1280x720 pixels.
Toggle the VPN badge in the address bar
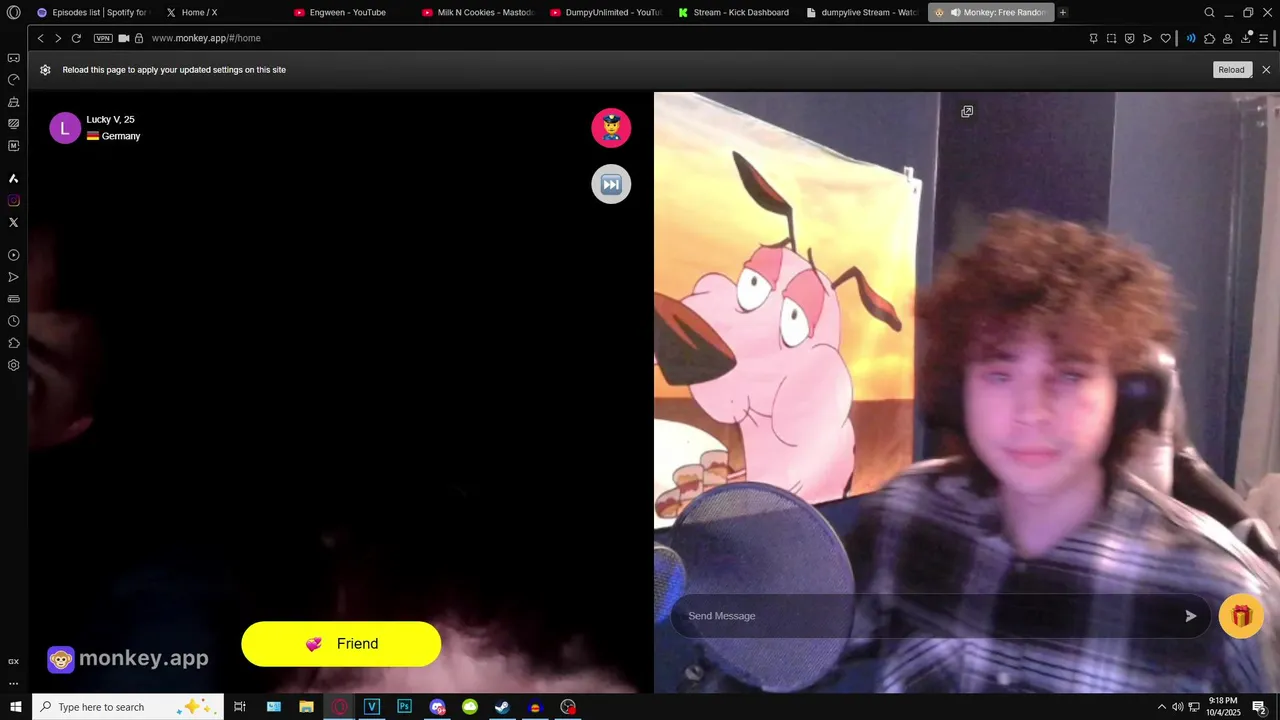point(103,38)
